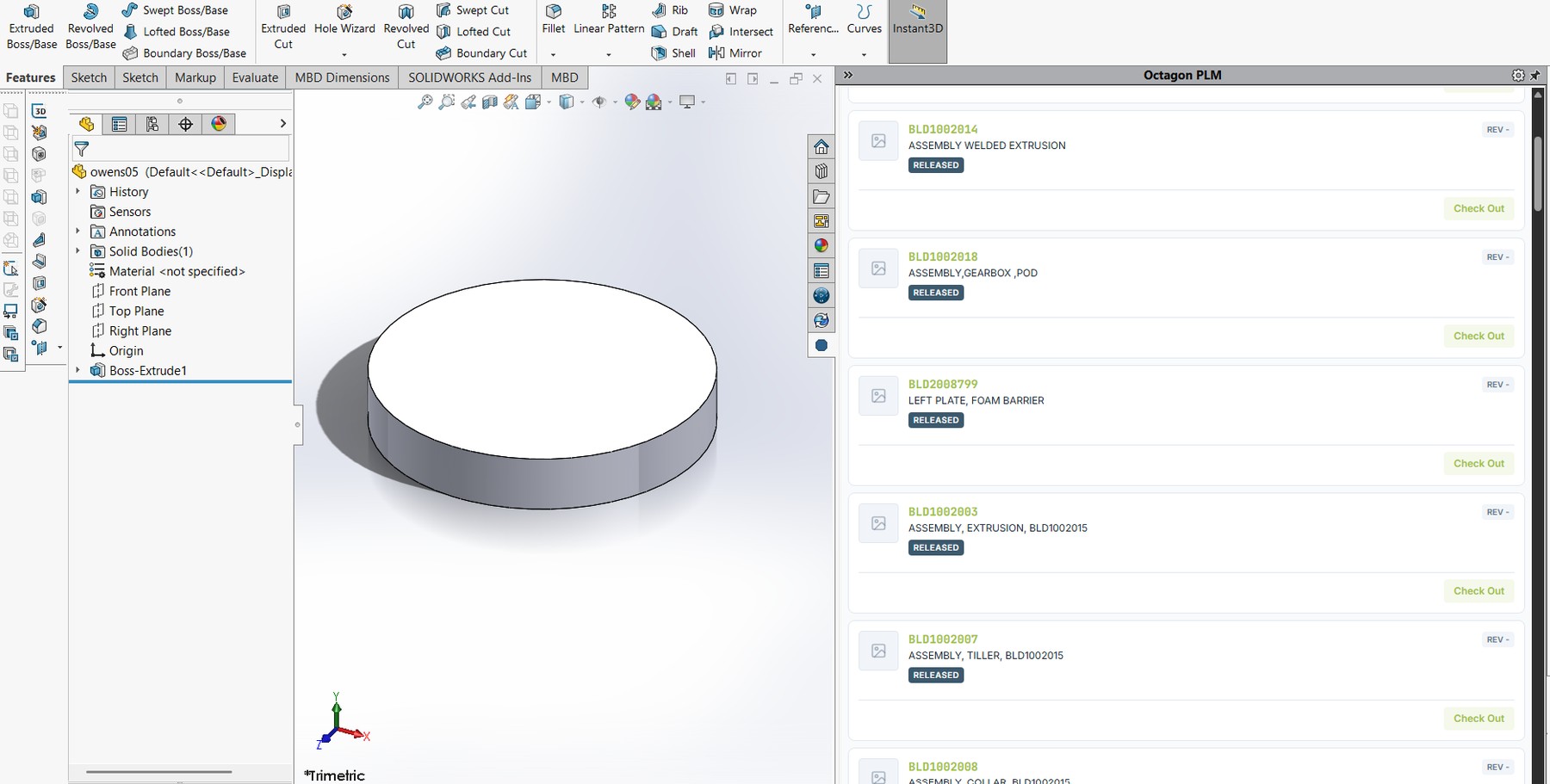The height and width of the screenshot is (784, 1550).
Task: Check Out BLD2008799 left plate
Action: [x=1479, y=463]
